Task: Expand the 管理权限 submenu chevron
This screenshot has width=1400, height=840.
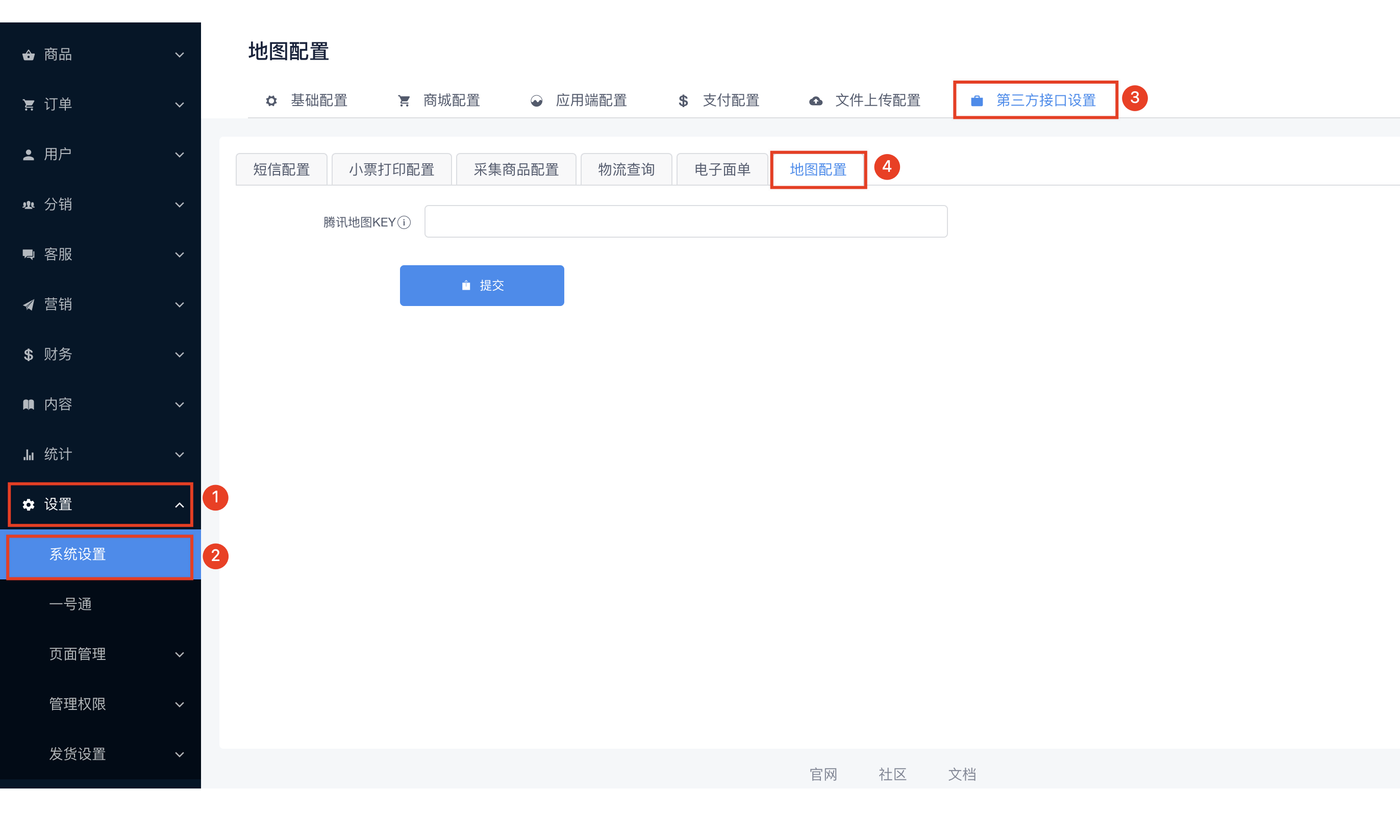Action: (x=180, y=704)
